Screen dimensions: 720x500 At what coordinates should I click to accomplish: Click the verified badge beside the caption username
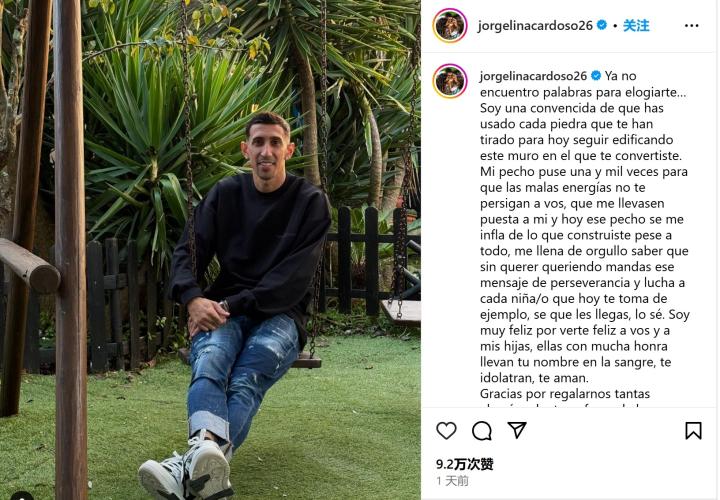coord(596,75)
